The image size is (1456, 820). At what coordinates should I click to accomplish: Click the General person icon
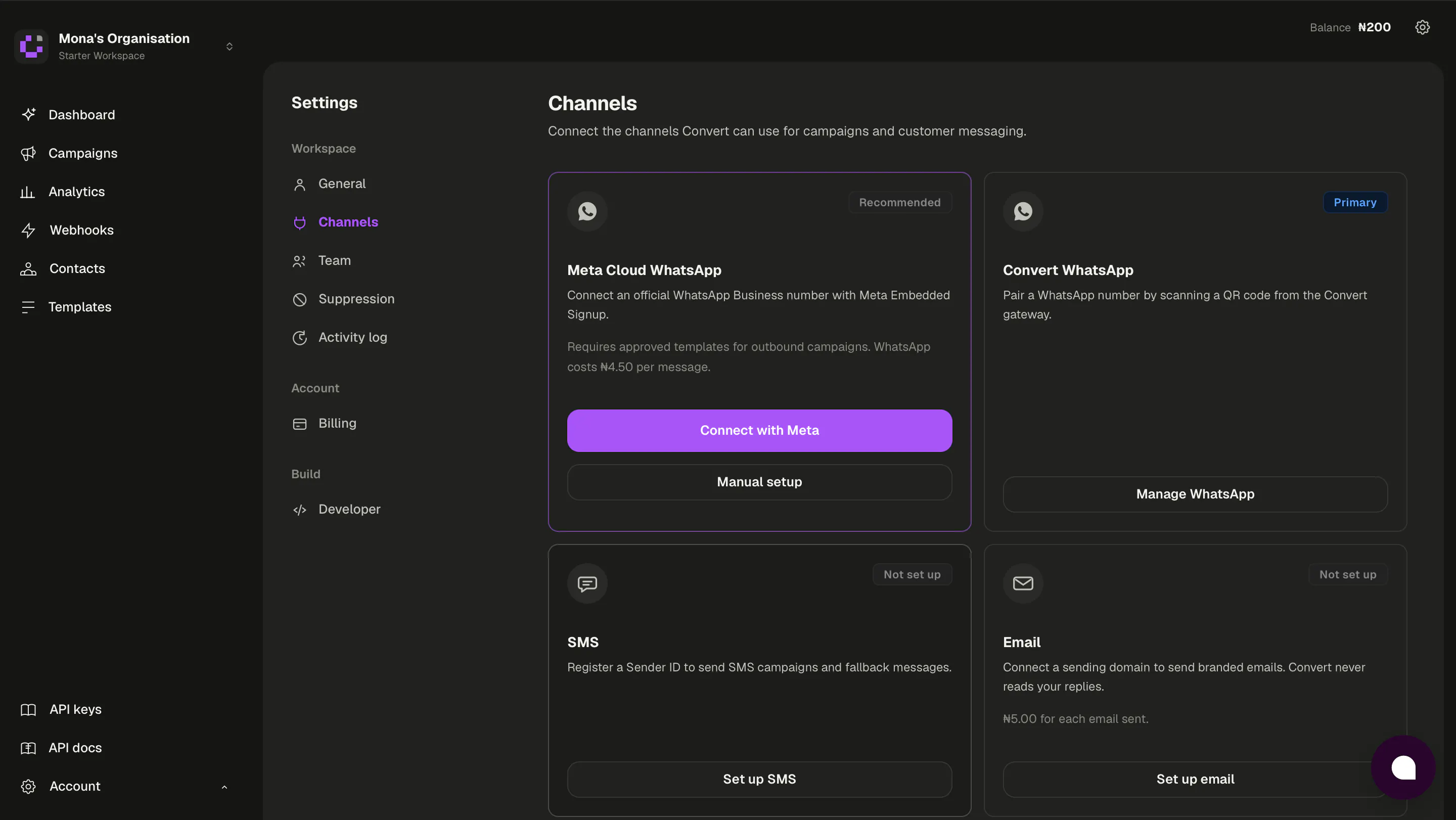[300, 184]
